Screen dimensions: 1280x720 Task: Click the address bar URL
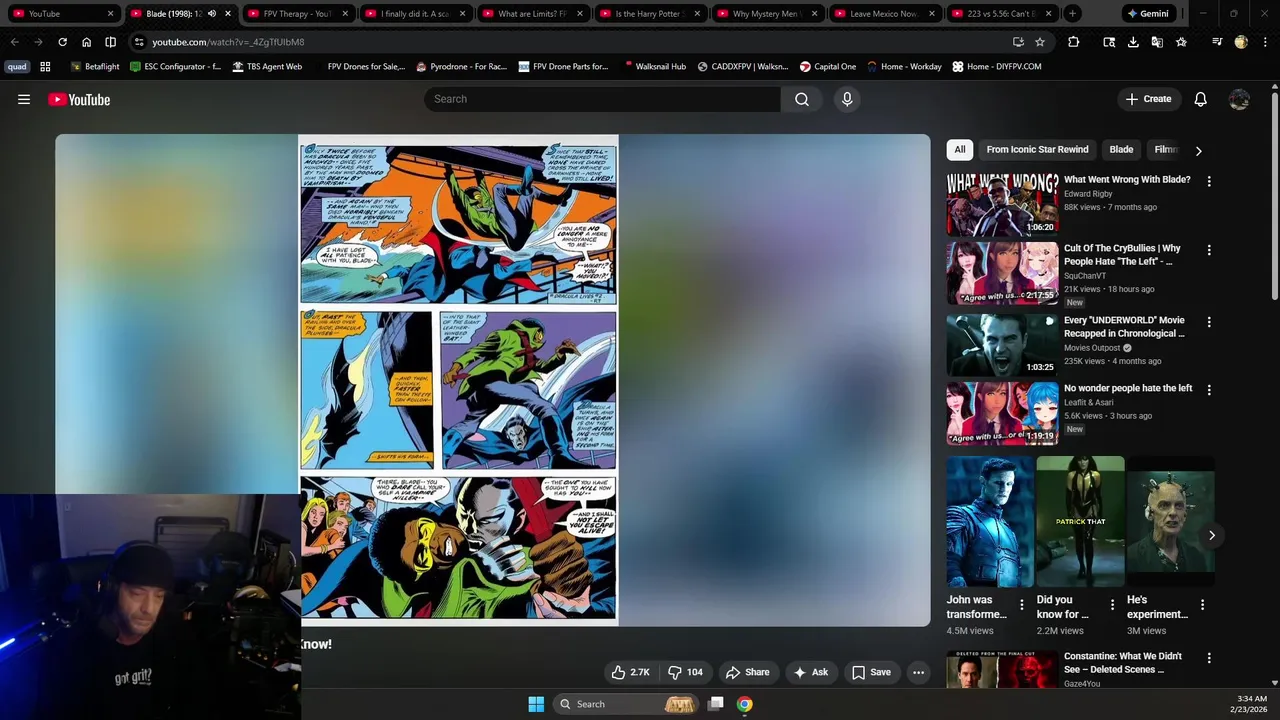pos(228,42)
